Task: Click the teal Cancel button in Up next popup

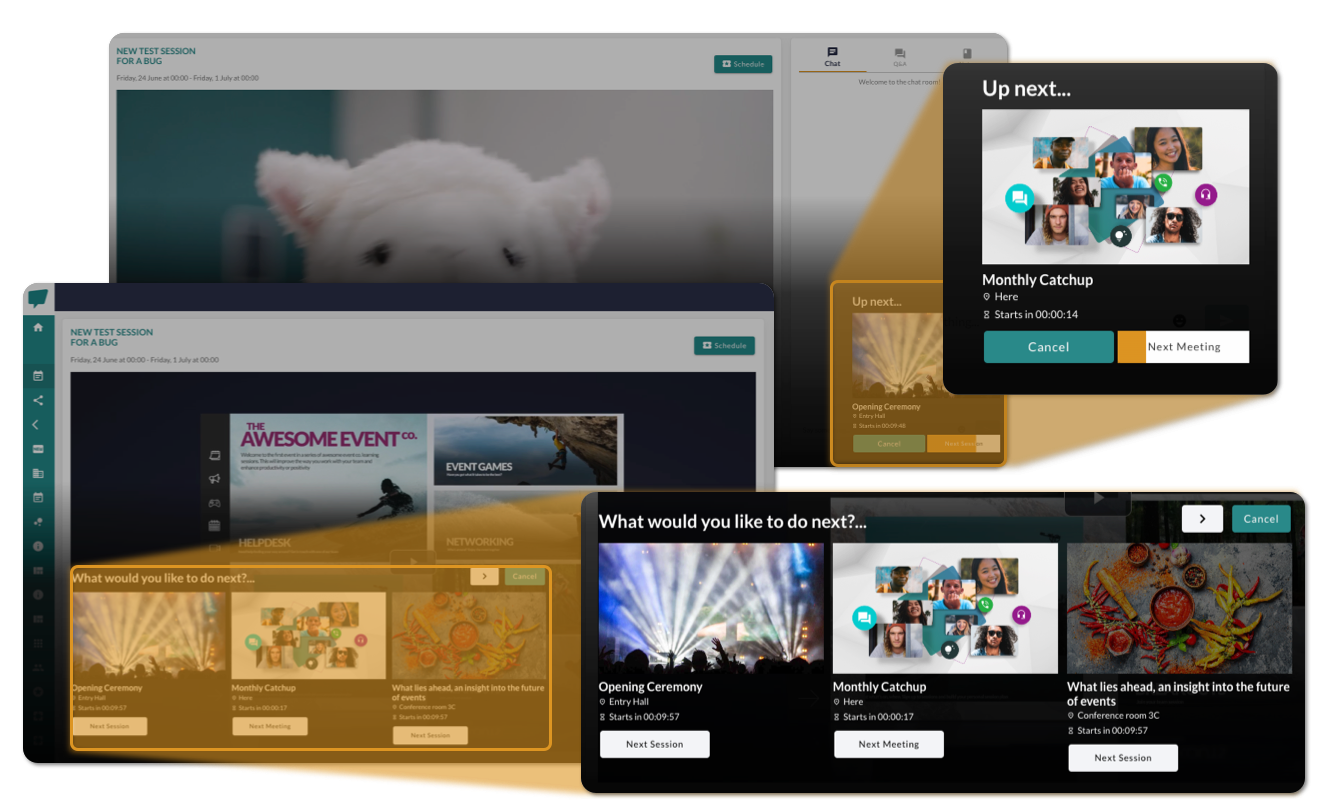Action: 1048,347
